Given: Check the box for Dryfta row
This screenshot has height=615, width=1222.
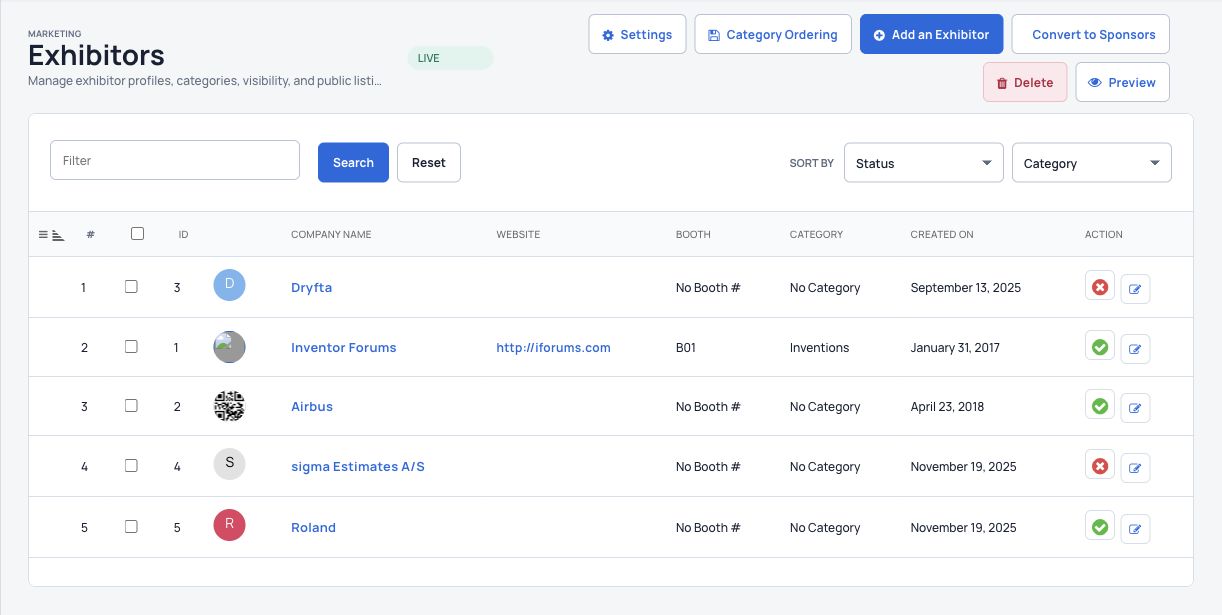Looking at the screenshot, I should pyautogui.click(x=131, y=286).
